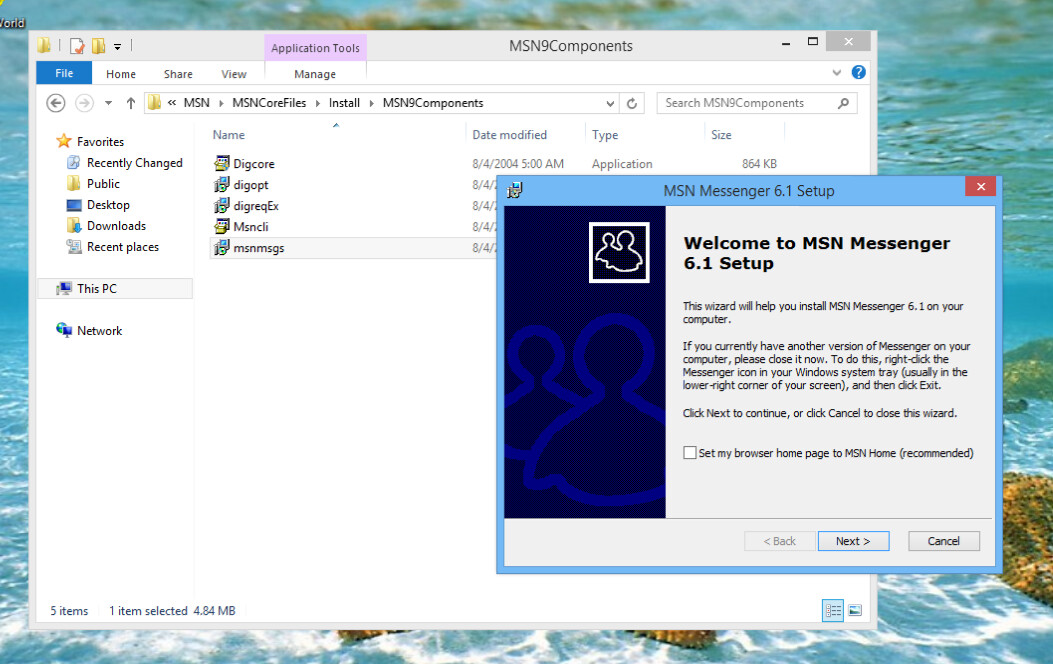Screen dimensions: 1053x664
Task: Click the Downloads label in Favorites
Action: tap(116, 226)
